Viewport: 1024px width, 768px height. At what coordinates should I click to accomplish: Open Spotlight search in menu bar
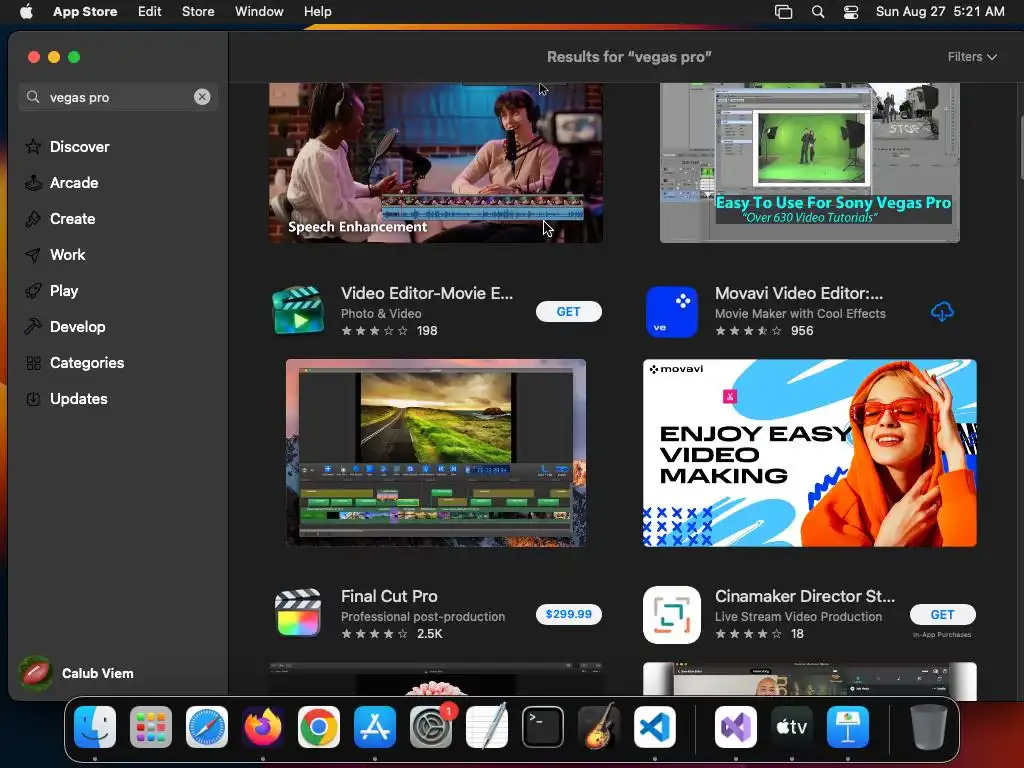click(x=818, y=11)
